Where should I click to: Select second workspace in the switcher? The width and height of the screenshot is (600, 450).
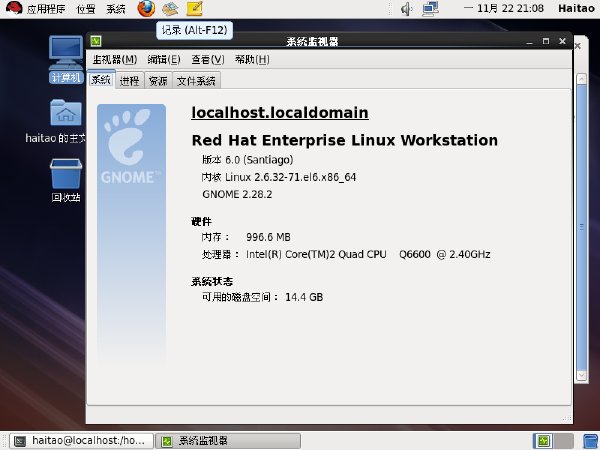point(563,441)
